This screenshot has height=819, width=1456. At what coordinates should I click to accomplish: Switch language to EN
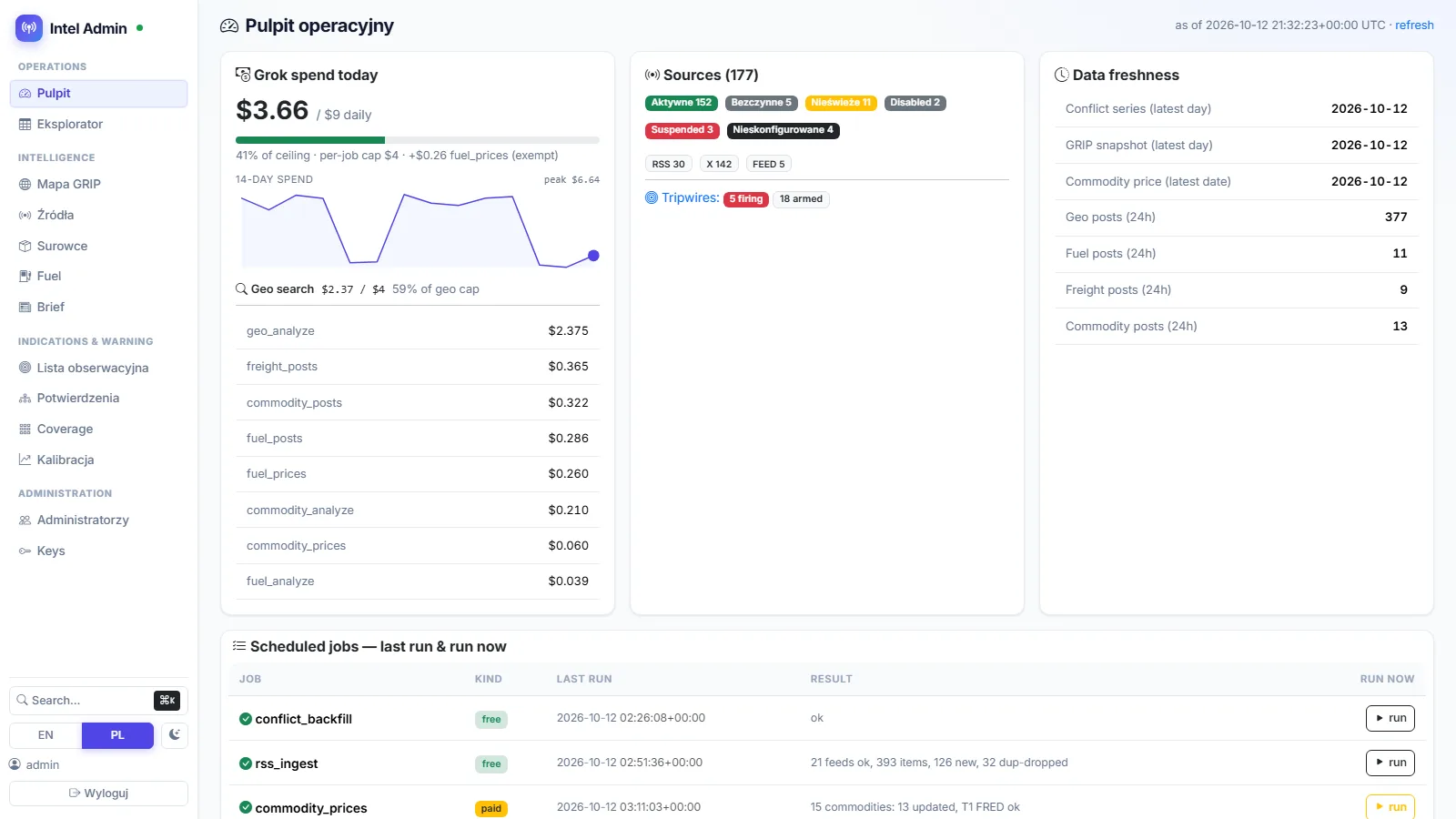(45, 735)
